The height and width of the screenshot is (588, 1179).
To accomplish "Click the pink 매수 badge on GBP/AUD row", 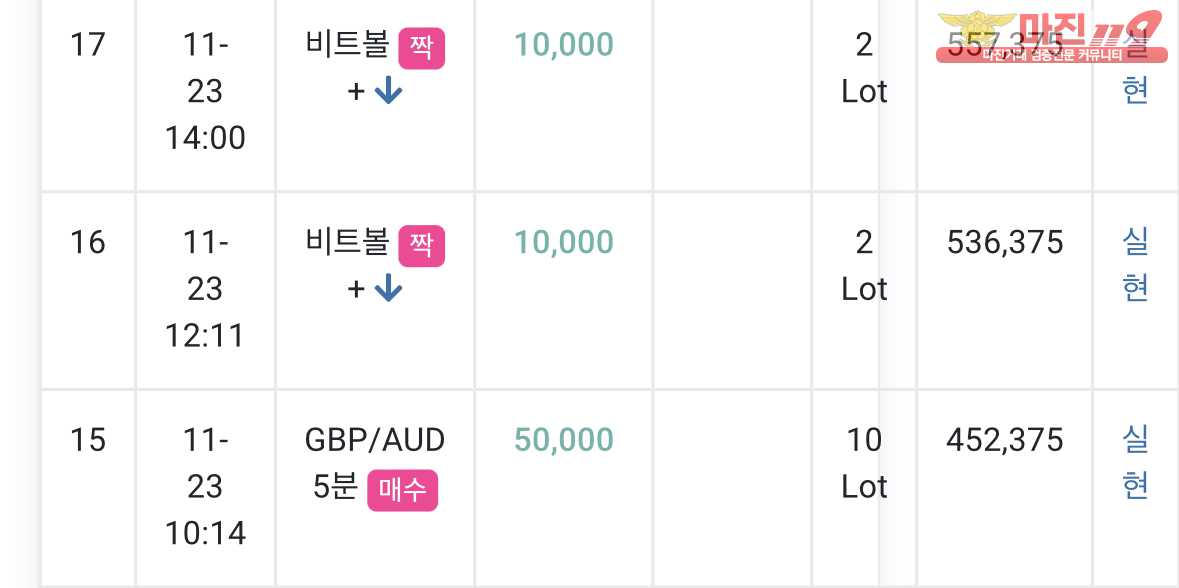I will click(x=403, y=490).
